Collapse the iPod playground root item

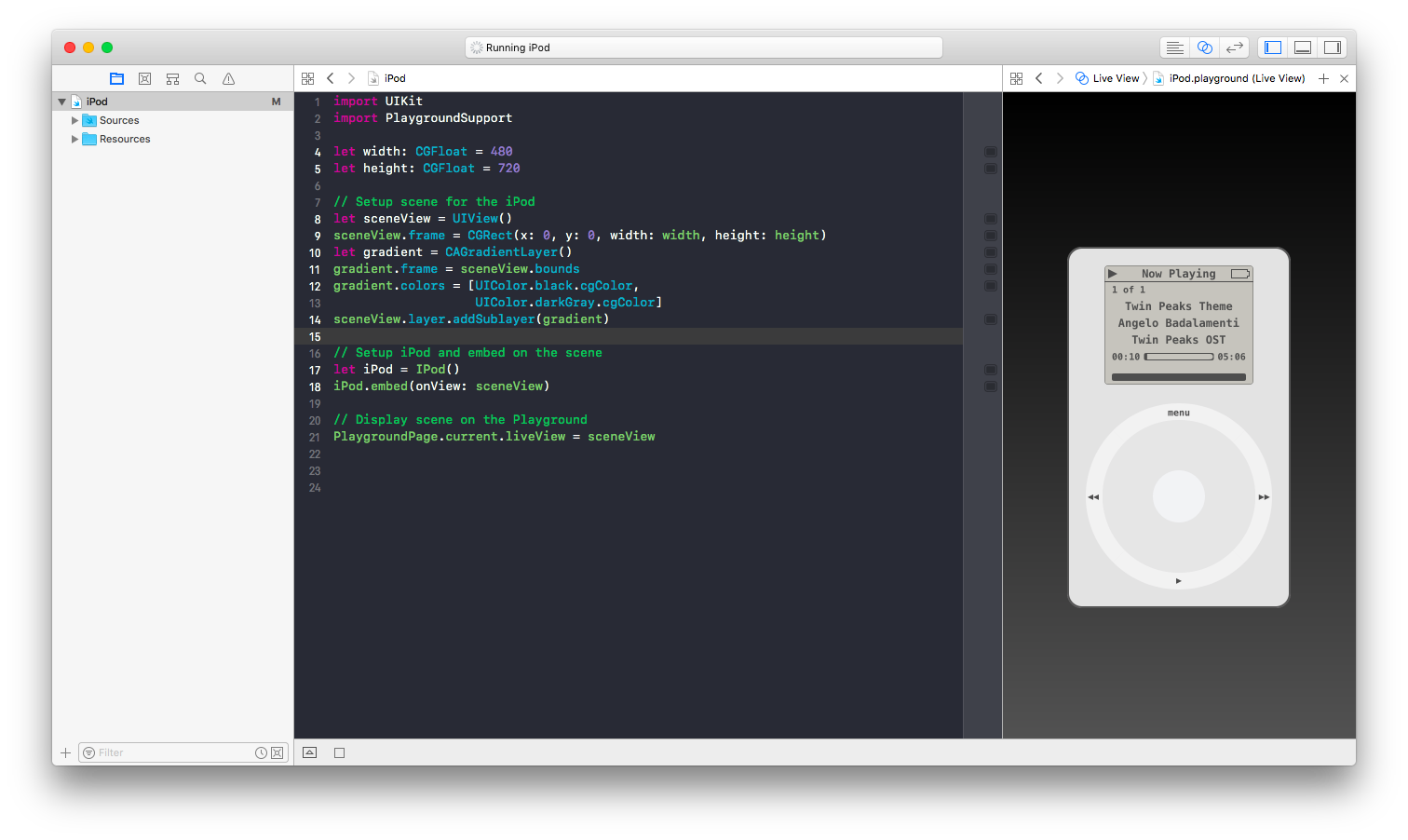click(x=62, y=102)
